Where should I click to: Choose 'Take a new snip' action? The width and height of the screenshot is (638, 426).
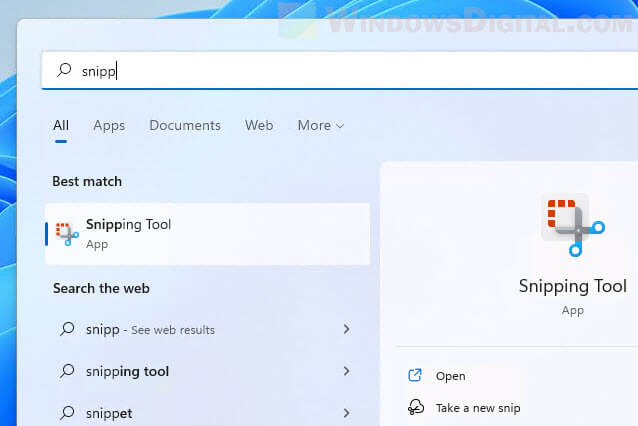[x=478, y=408]
